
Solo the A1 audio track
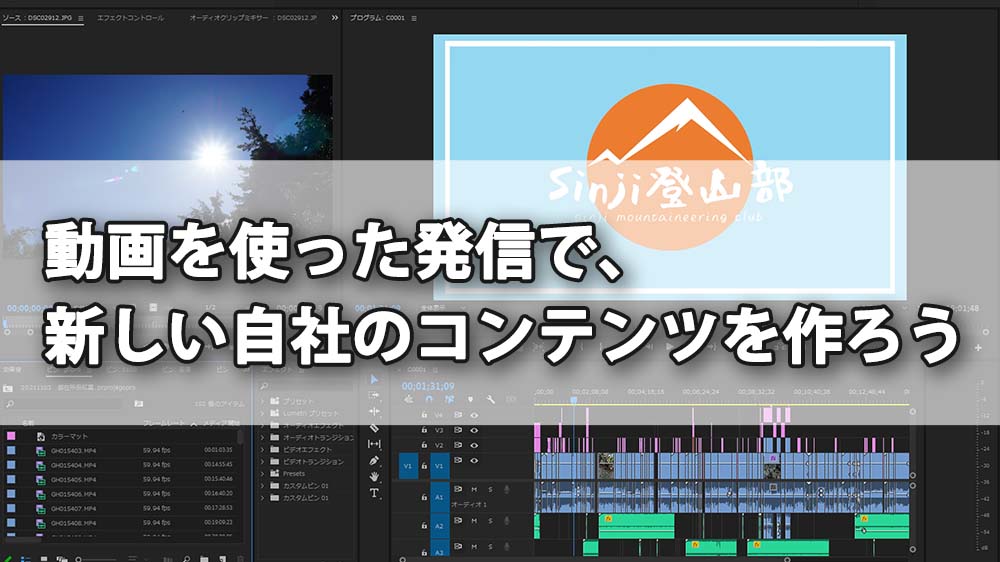pyautogui.click(x=490, y=489)
